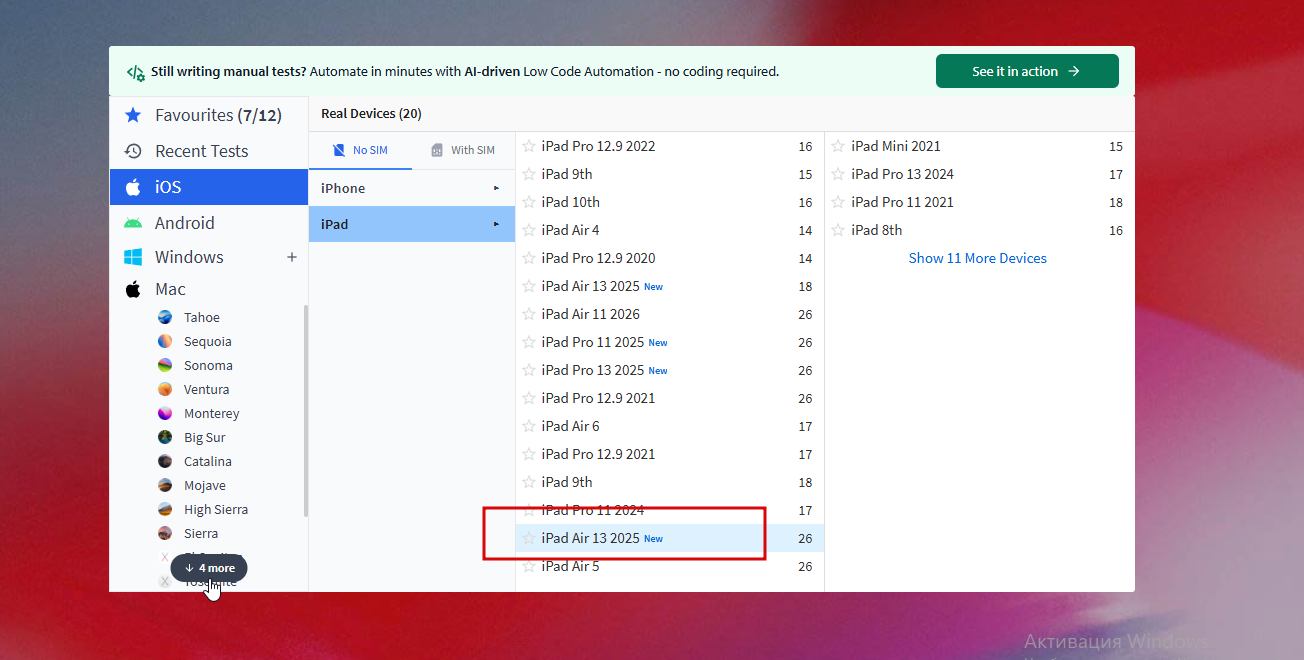The height and width of the screenshot is (660, 1304).
Task: Choose the Mojave macOS icon
Action: pos(165,485)
